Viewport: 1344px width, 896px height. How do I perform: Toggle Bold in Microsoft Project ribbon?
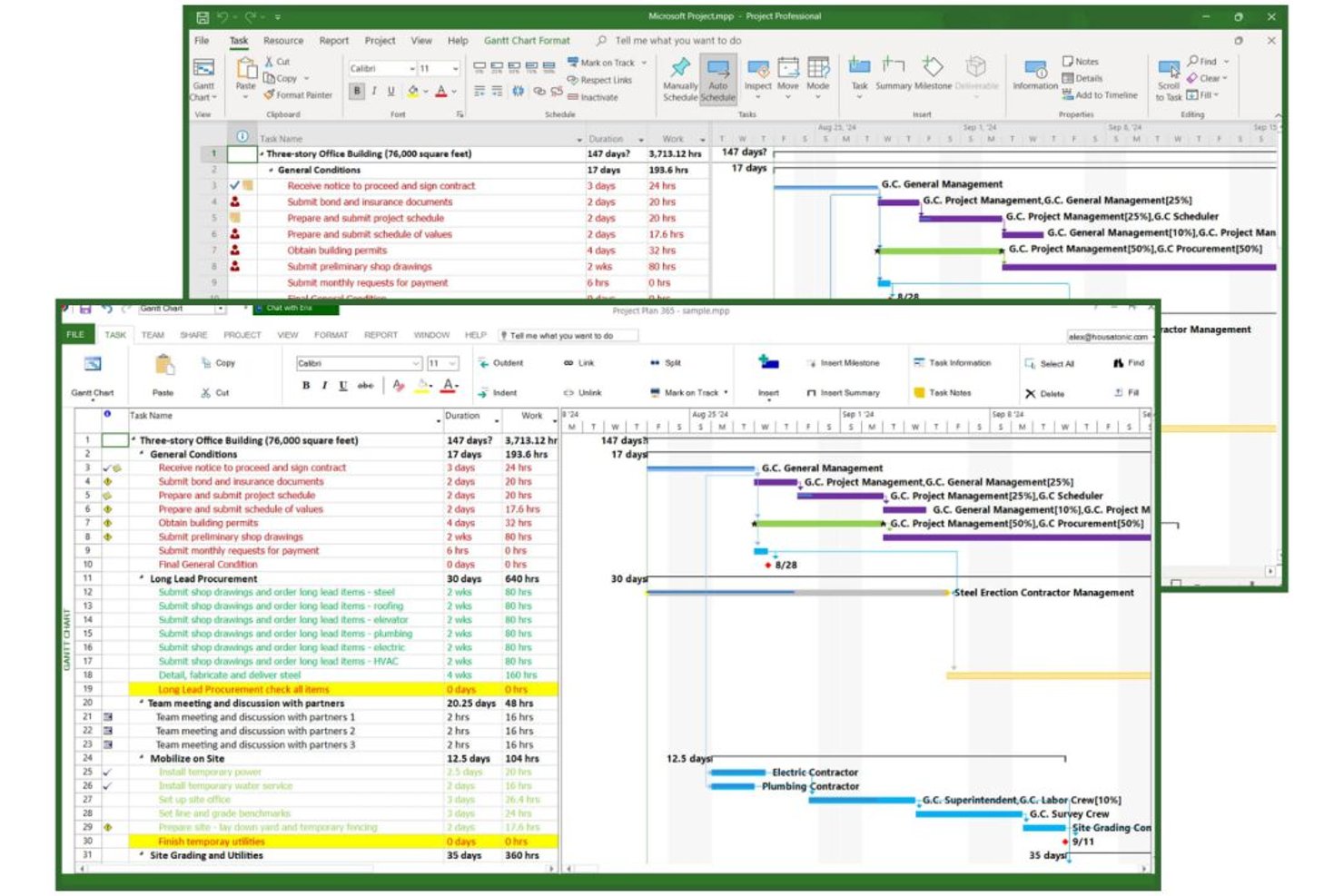pyautogui.click(x=357, y=91)
